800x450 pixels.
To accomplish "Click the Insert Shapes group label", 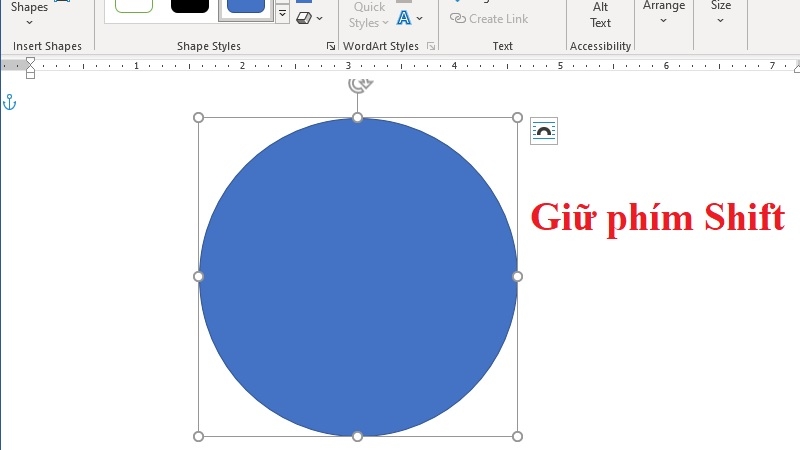I will pyautogui.click(x=47, y=46).
